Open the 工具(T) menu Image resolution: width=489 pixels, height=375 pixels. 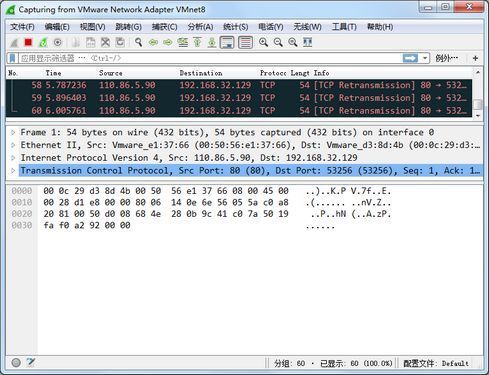pyautogui.click(x=344, y=27)
